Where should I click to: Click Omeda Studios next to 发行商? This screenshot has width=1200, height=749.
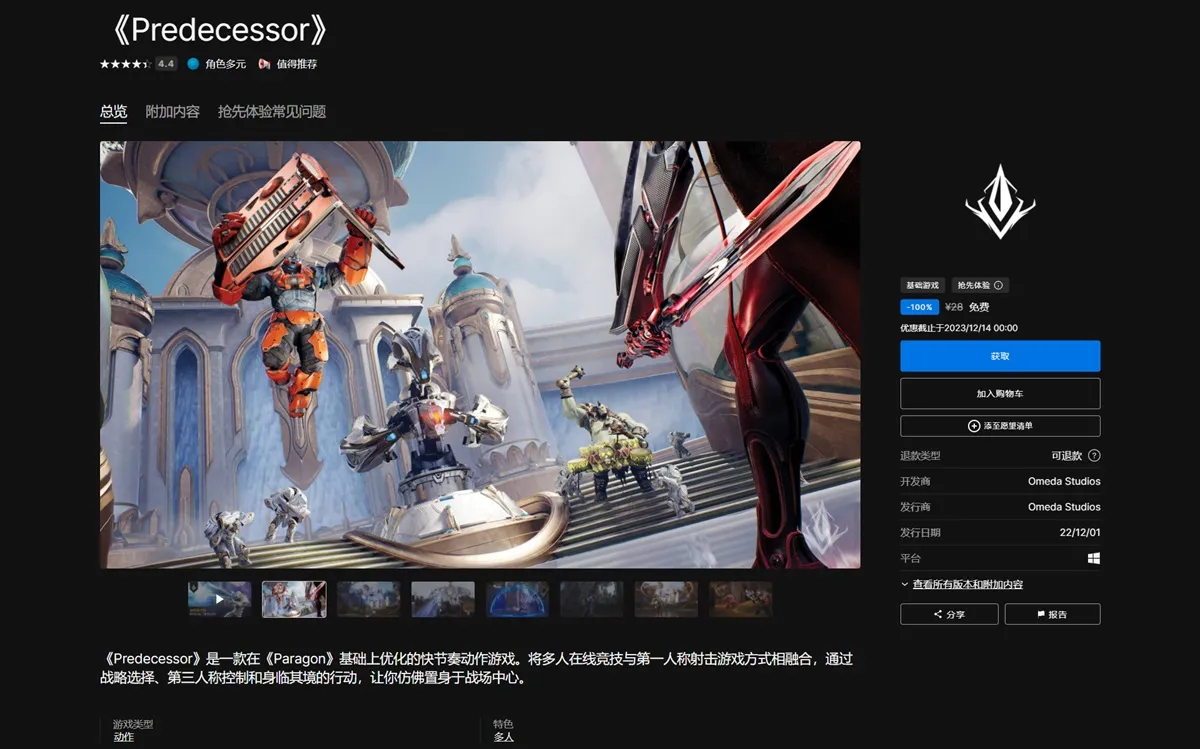point(1064,507)
